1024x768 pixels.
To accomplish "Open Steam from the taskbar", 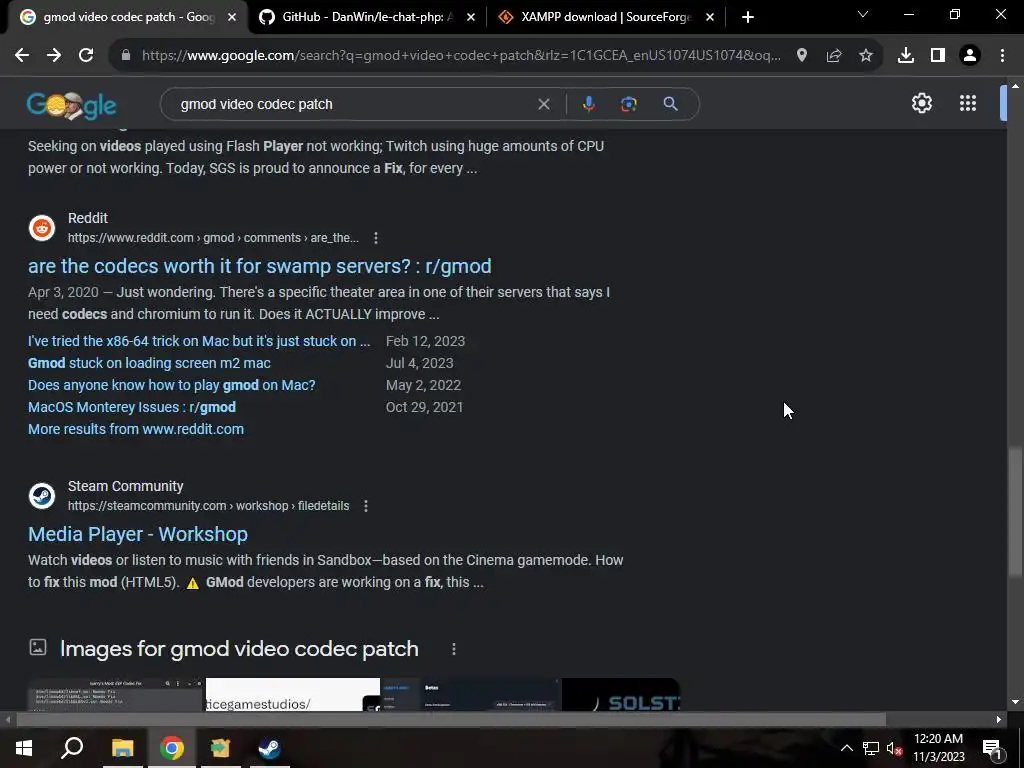I will [x=269, y=748].
